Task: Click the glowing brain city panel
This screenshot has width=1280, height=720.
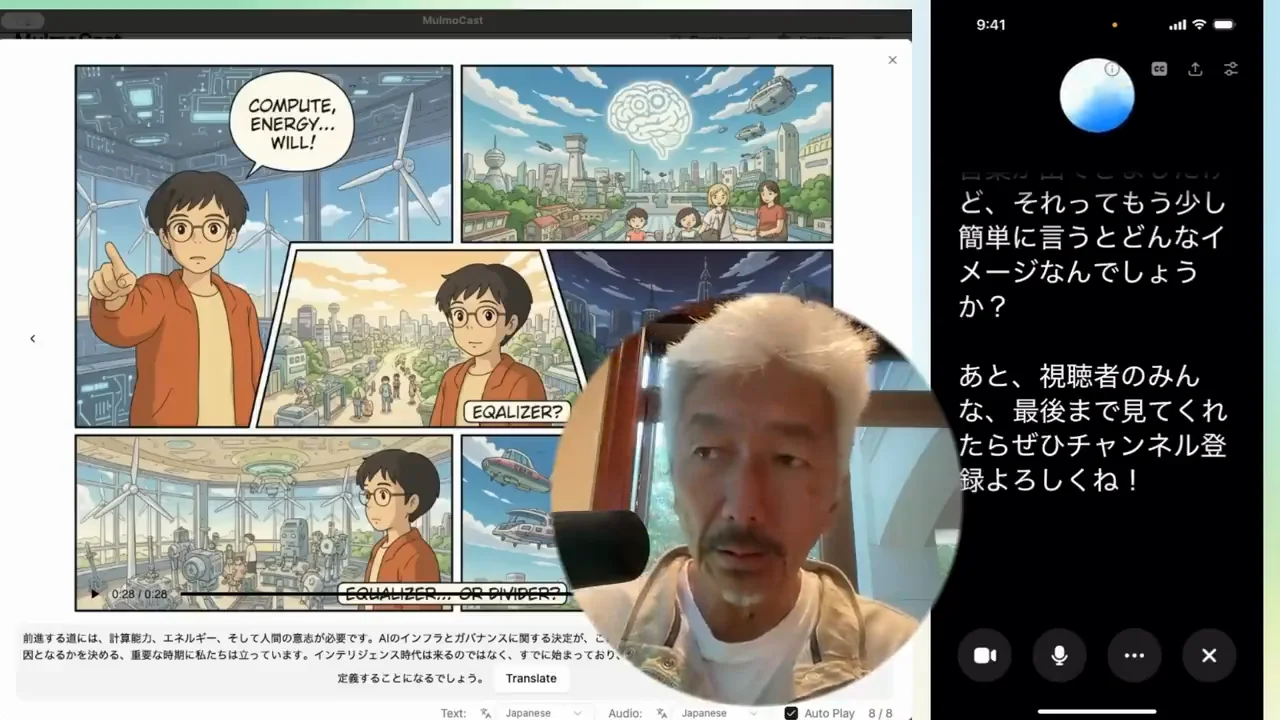Action: (646, 154)
